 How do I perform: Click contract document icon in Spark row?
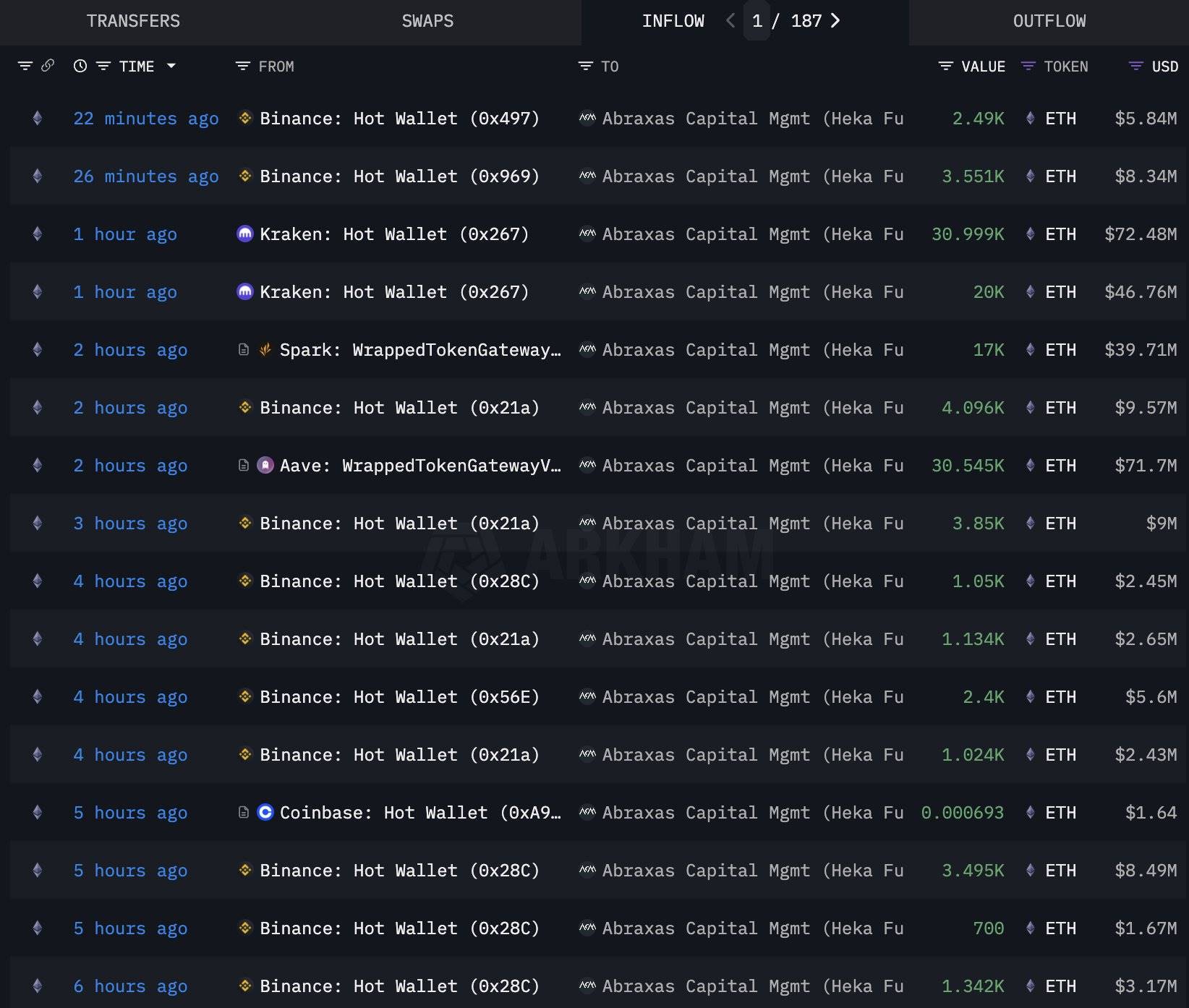pyautogui.click(x=244, y=349)
